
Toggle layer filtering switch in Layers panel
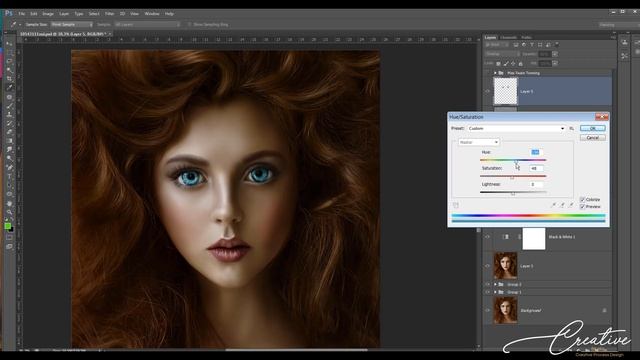tap(557, 44)
